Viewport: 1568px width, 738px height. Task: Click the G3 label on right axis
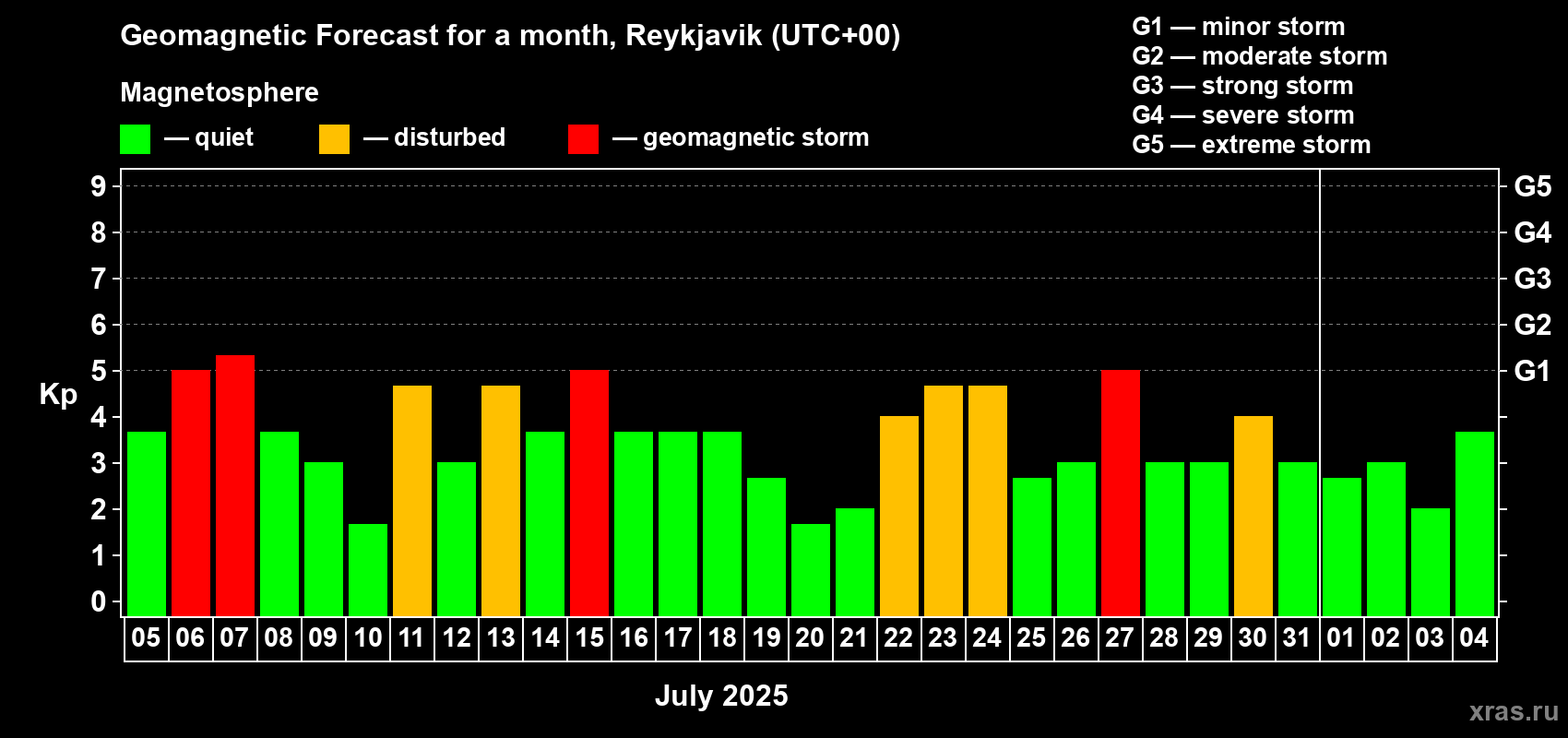pyautogui.click(x=1532, y=279)
